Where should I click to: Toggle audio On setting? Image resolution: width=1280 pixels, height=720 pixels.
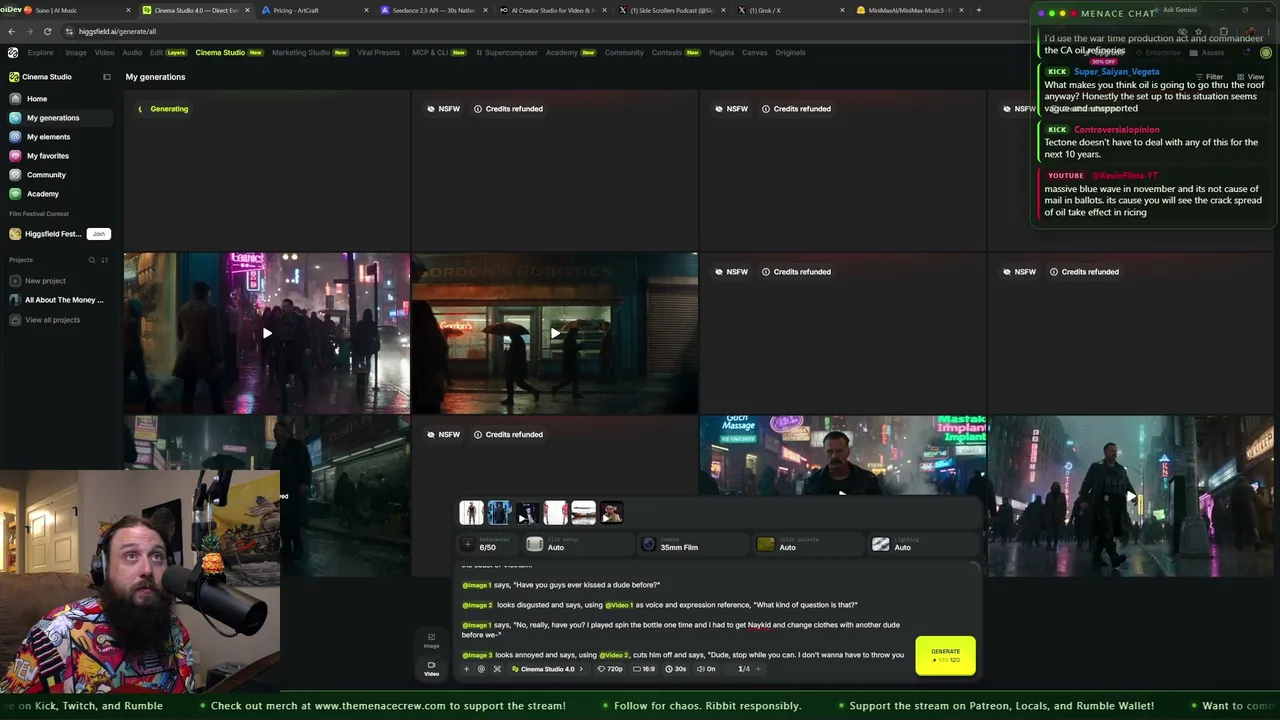coord(706,669)
